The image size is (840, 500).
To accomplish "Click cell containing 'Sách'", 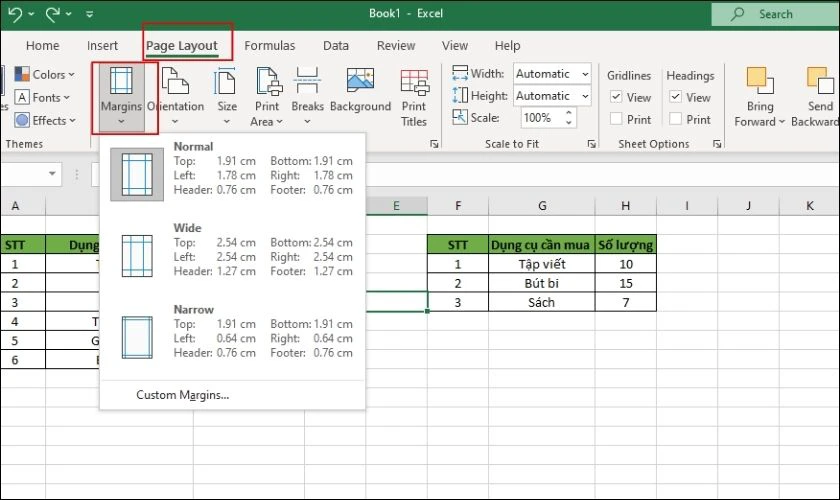I will (x=542, y=303).
